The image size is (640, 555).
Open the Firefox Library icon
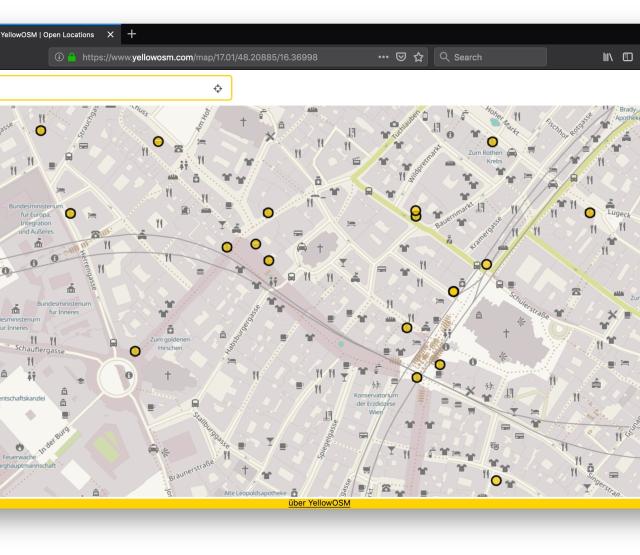pos(608,57)
